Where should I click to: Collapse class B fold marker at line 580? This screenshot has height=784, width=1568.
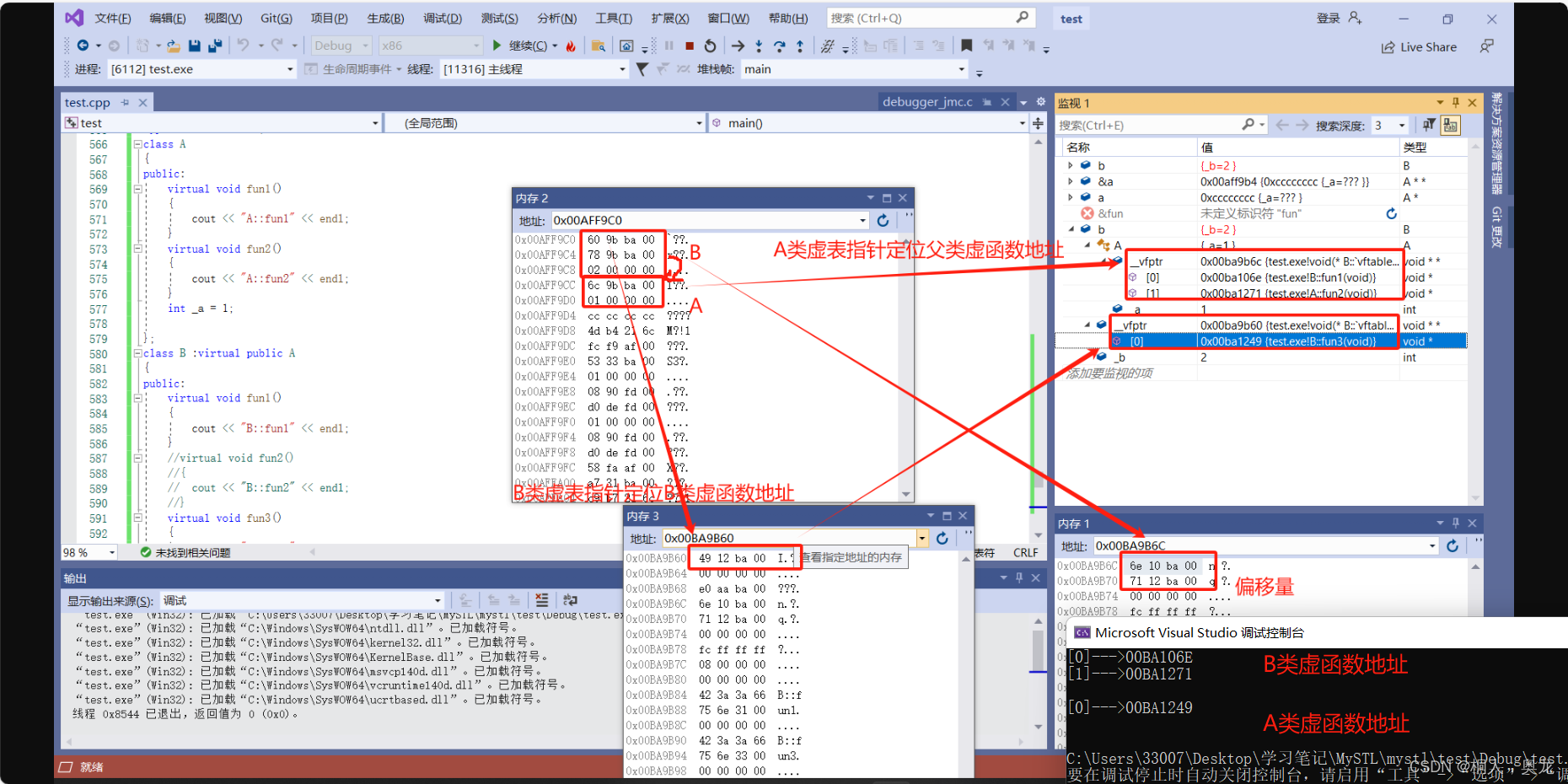137,353
